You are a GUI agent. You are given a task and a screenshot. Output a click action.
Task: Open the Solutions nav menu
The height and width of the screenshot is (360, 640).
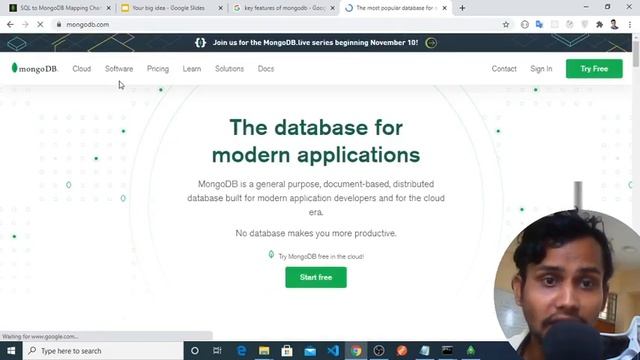(229, 69)
